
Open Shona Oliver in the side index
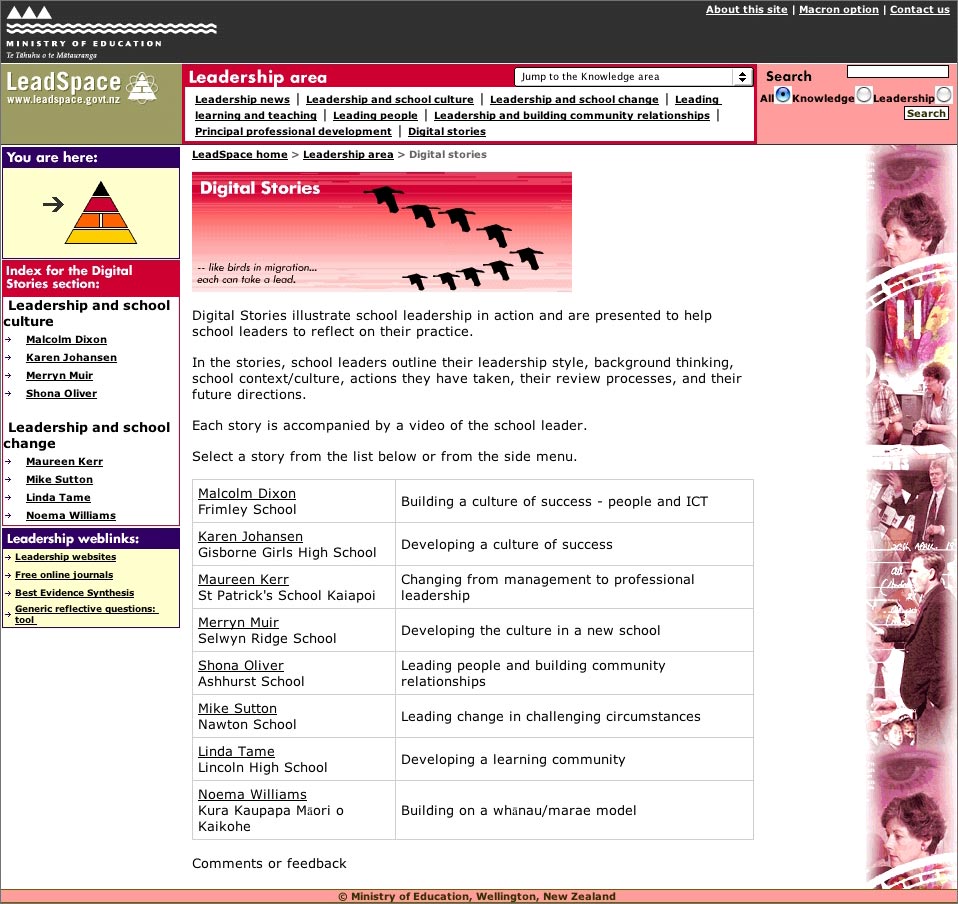(x=61, y=393)
